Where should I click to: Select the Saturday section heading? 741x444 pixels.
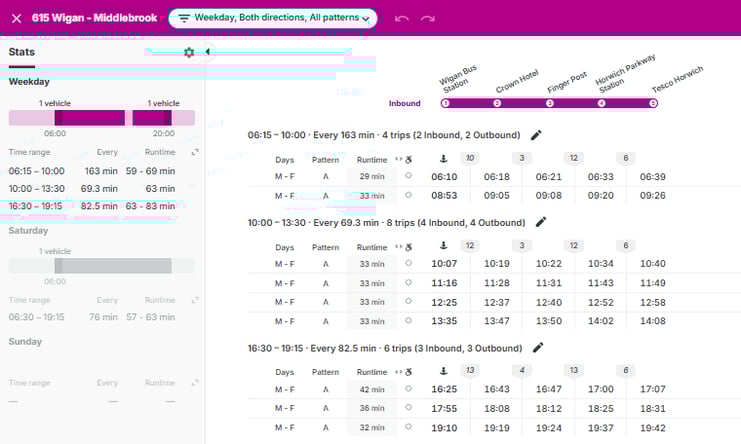tap(29, 230)
